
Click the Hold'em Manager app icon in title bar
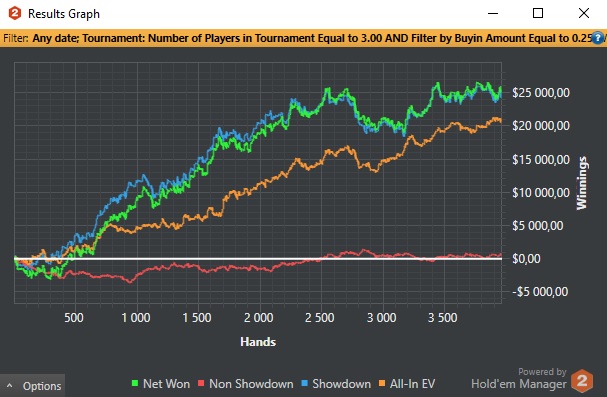[x=15, y=13]
